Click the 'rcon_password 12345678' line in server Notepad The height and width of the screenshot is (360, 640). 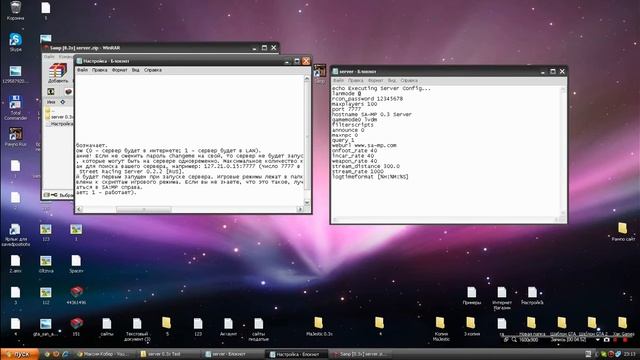point(367,99)
